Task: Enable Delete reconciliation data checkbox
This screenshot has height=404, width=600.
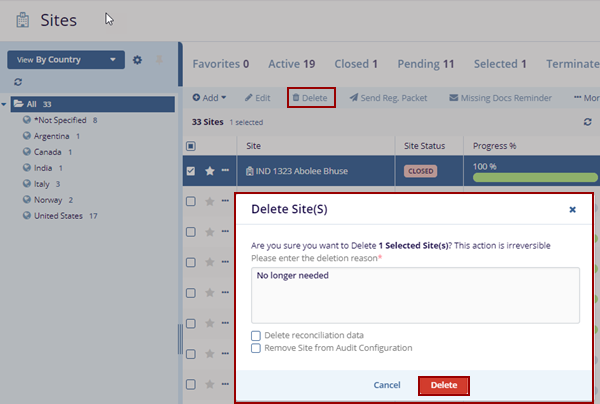Action: coord(257,335)
